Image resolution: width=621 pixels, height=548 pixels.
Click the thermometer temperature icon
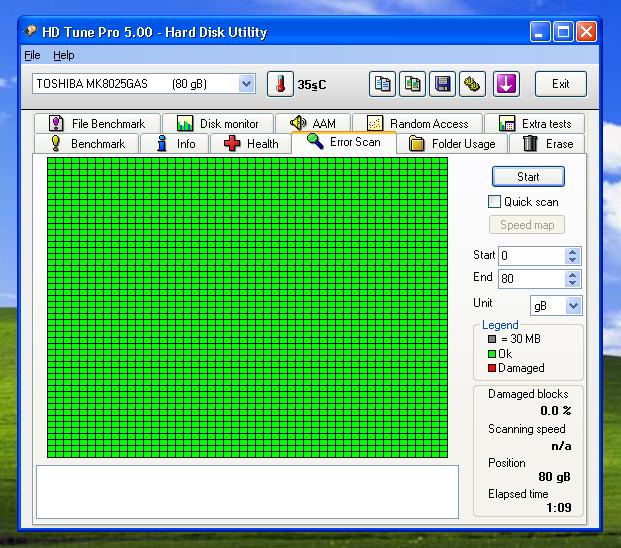point(280,84)
